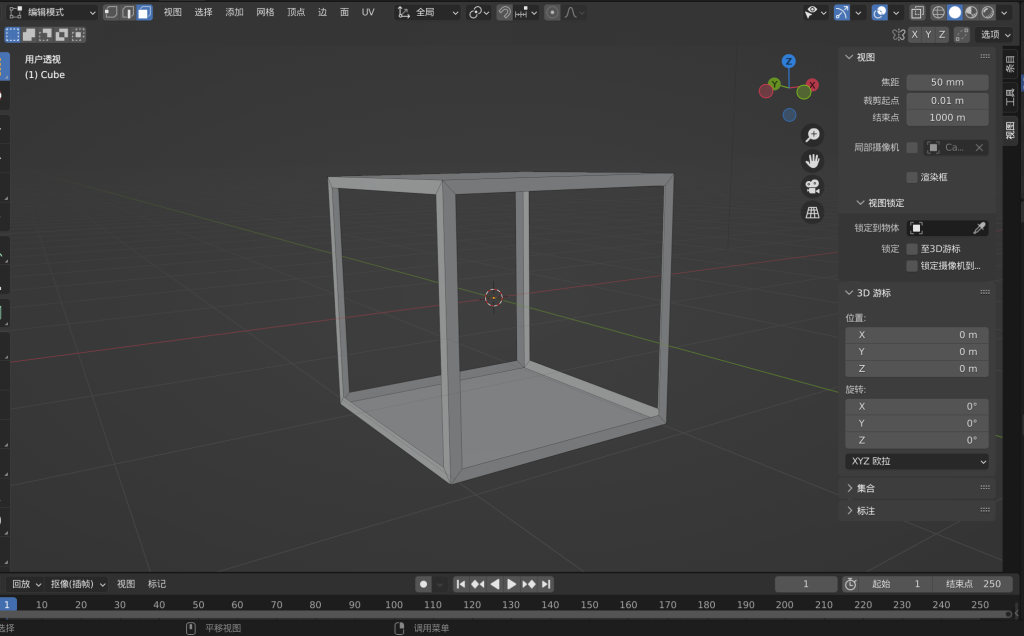1024x636 pixels.
Task: Open the 网格 menu
Action: [x=265, y=12]
